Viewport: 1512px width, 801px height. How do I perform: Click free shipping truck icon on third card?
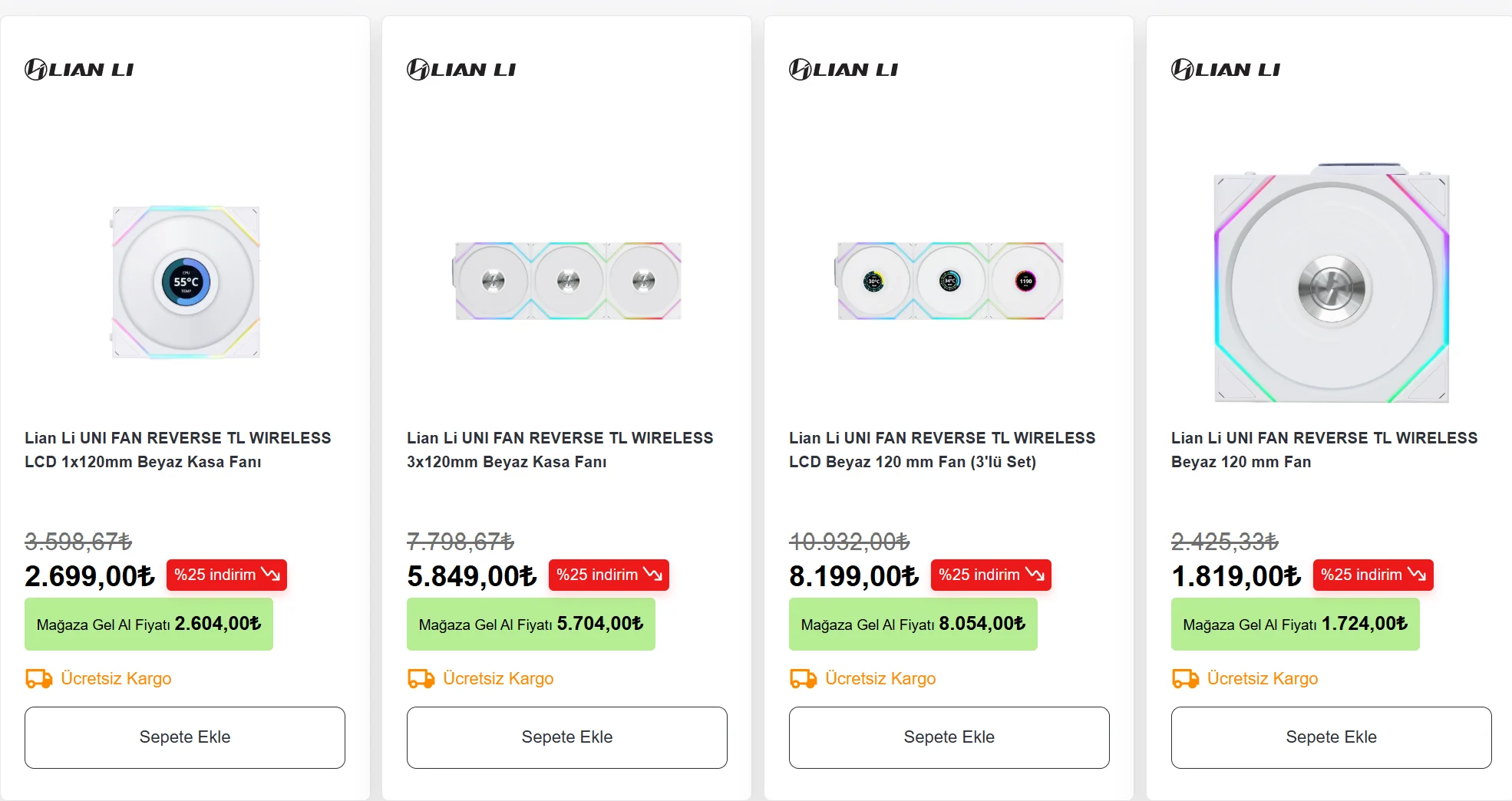(x=804, y=679)
